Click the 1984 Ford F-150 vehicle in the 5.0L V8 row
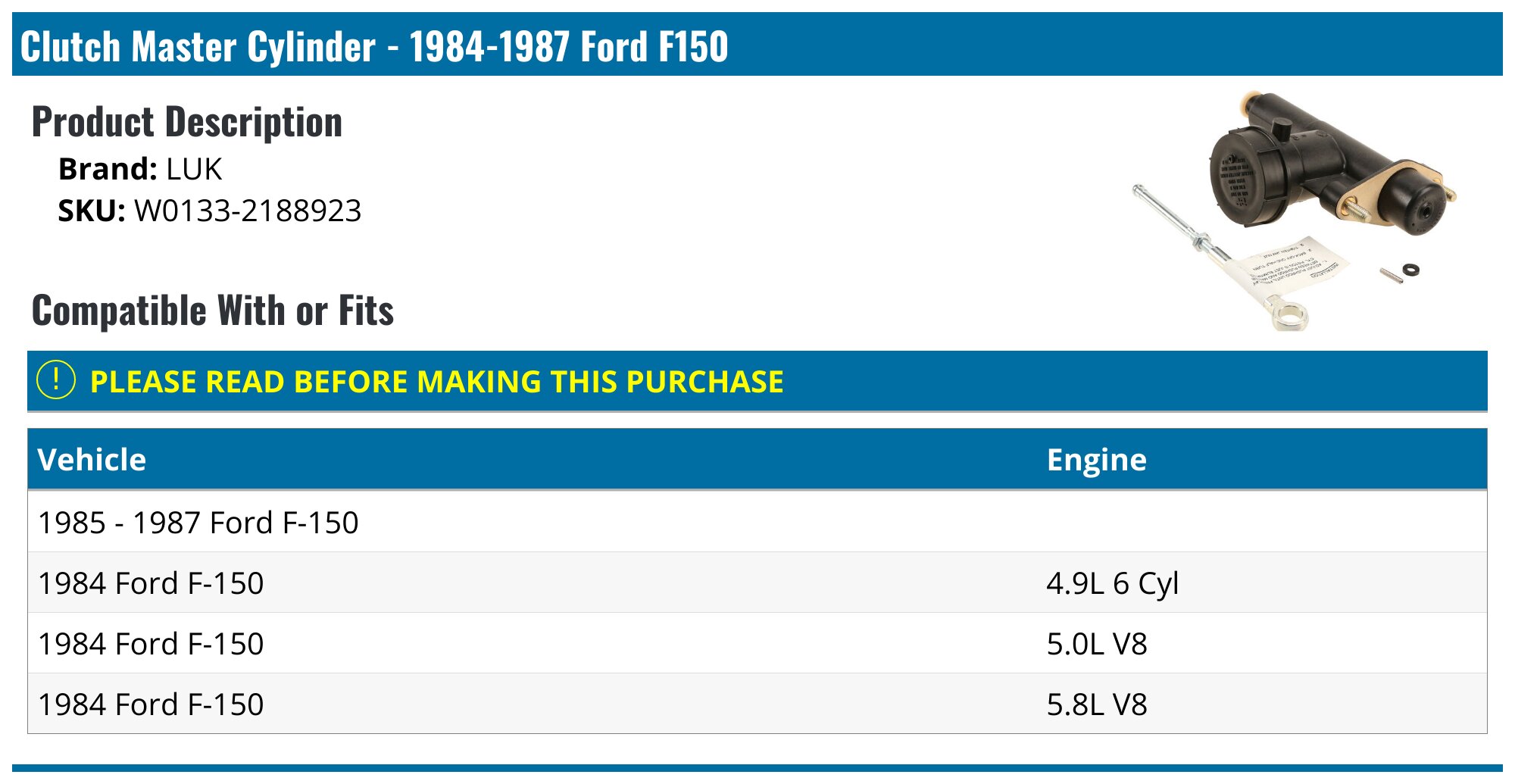The image size is (1515, 784). [x=151, y=644]
